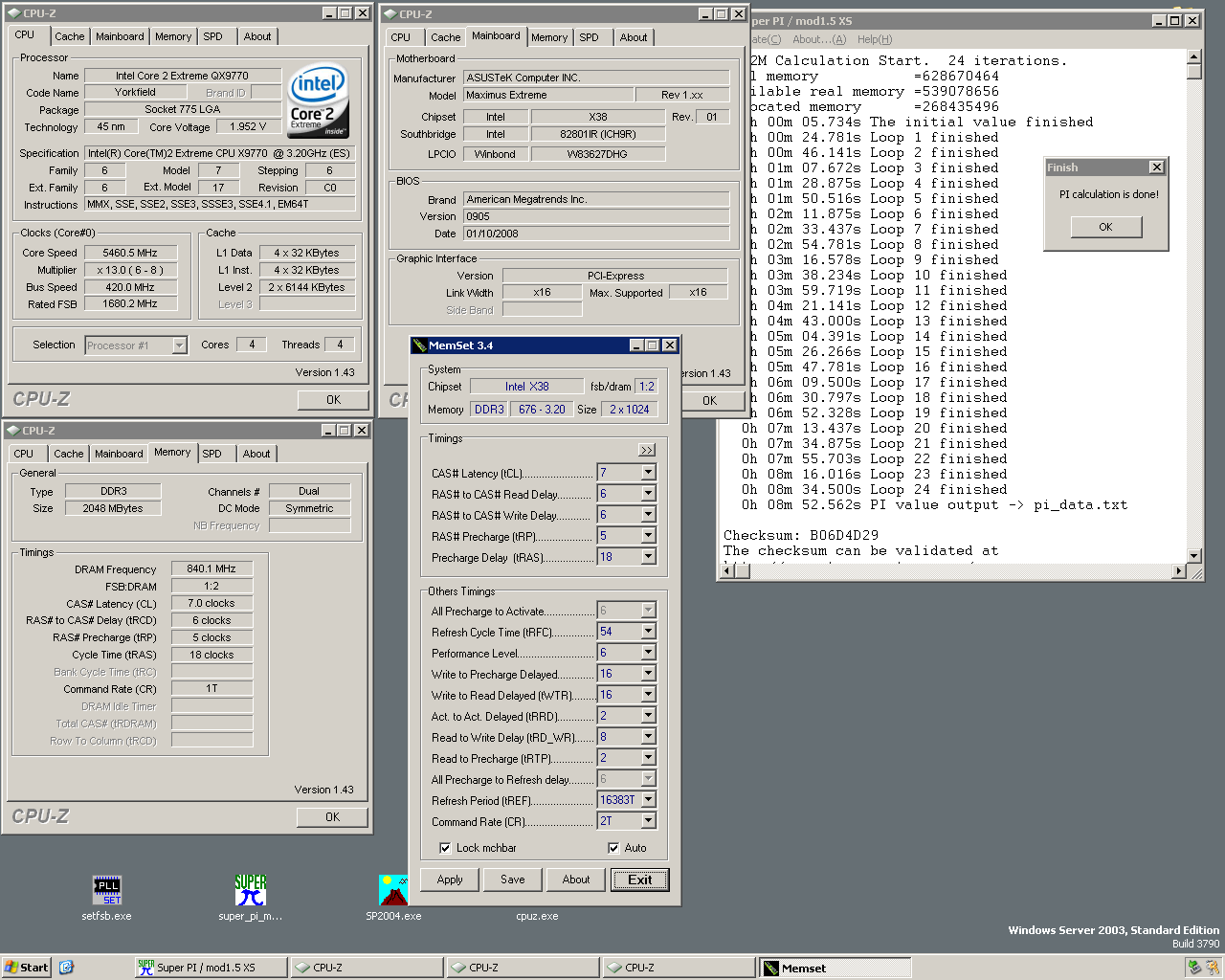
Task: Switch to Mainboard tab in Memory CPU-Z window
Action: point(119,454)
